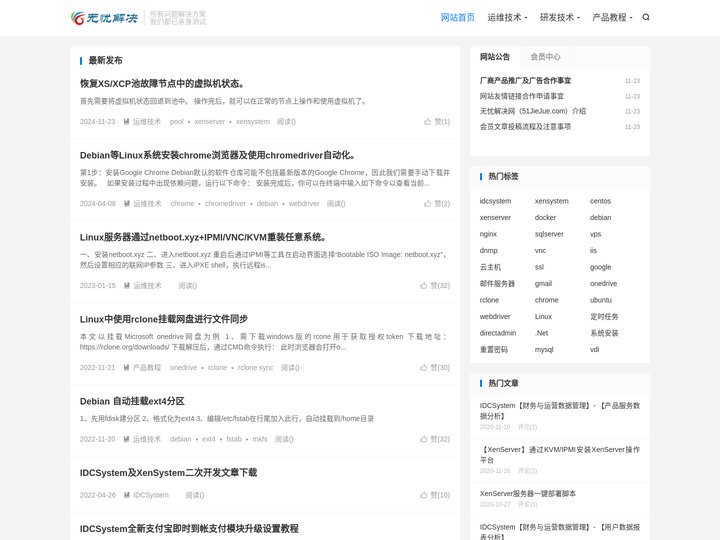Viewport: 720px width, 540px height.
Task: Open hot article 通过KVM/IPMI安装XenServer操作平台
Action: [x=560, y=455]
